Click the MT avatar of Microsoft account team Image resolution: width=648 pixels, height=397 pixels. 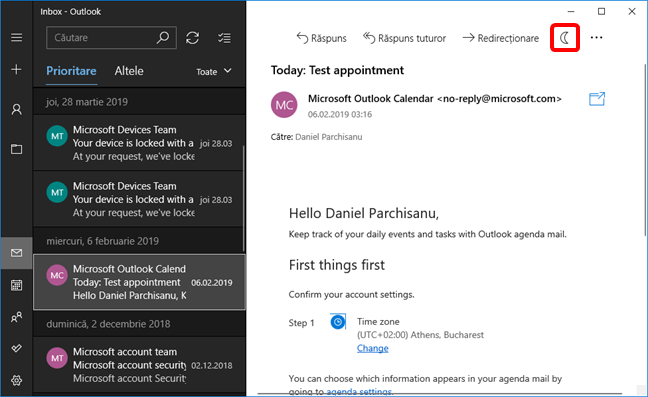pyautogui.click(x=57, y=358)
